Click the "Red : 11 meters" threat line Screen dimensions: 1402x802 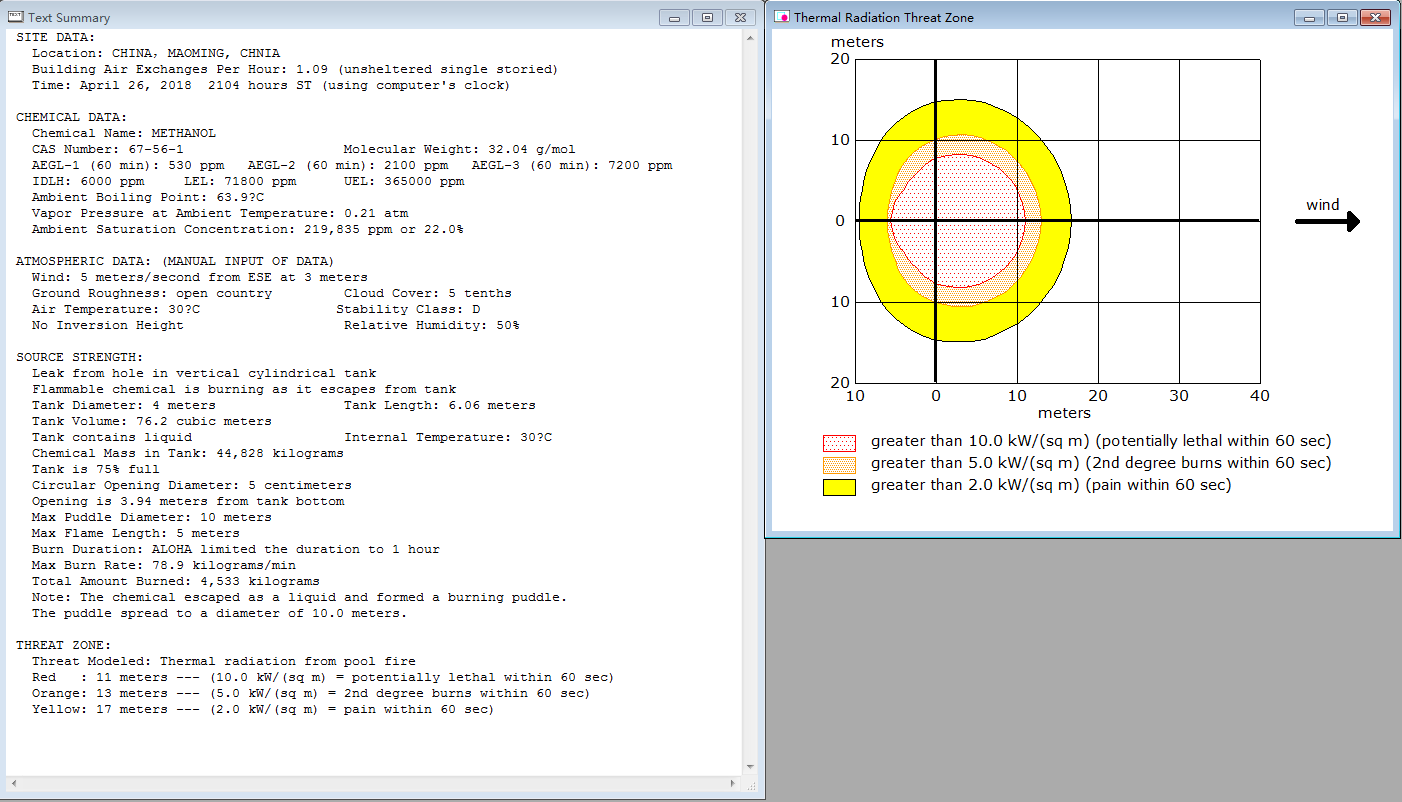click(323, 677)
